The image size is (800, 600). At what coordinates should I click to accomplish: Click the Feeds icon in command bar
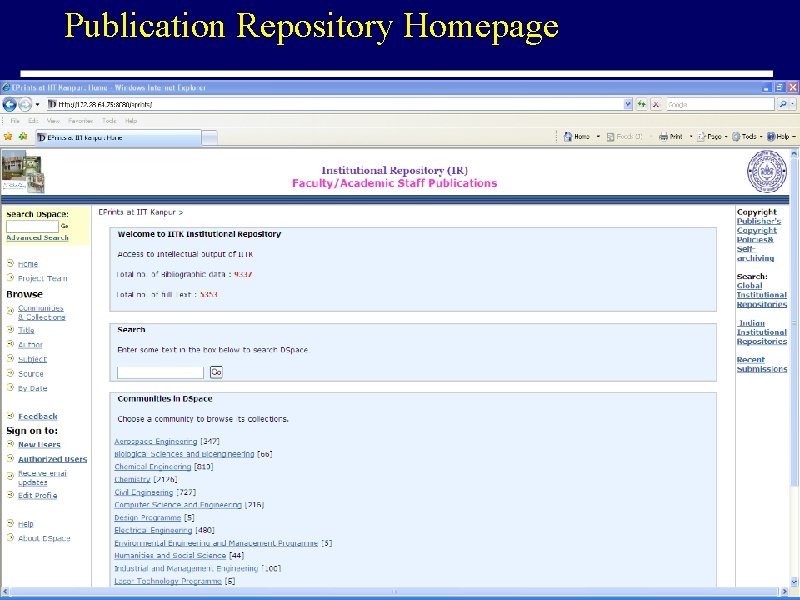(610, 137)
